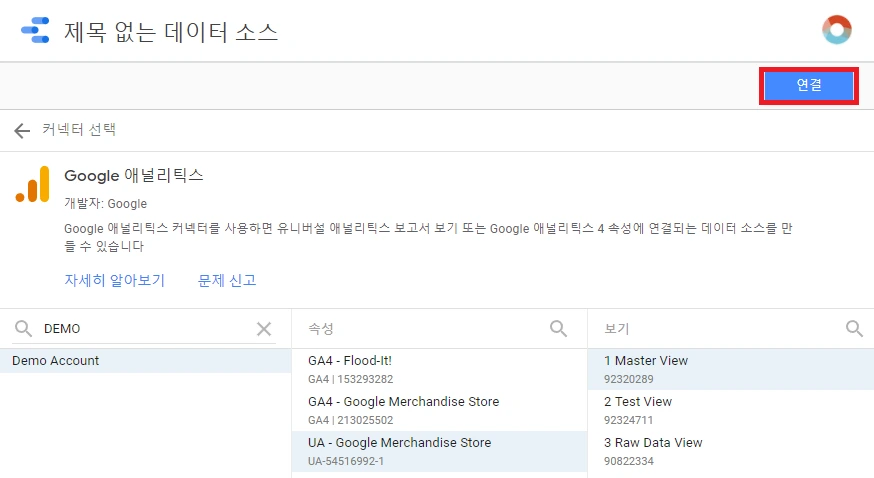This screenshot has height=478, width=874.
Task: Open the user account avatar
Action: 837,30
